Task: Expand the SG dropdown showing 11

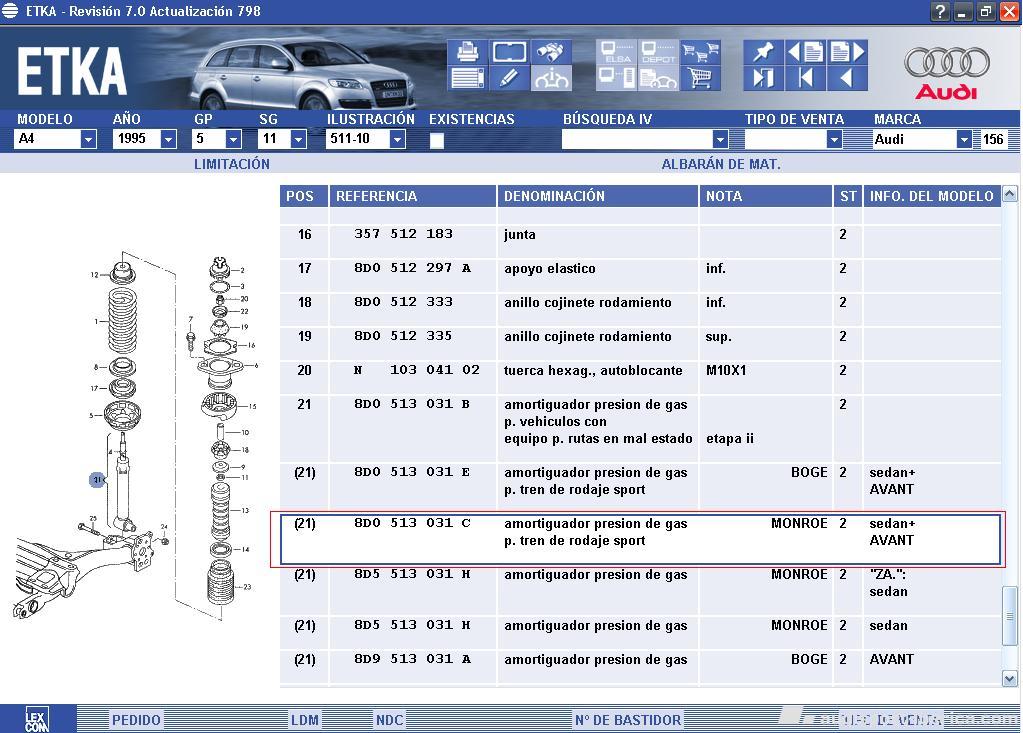Action: click(x=298, y=139)
